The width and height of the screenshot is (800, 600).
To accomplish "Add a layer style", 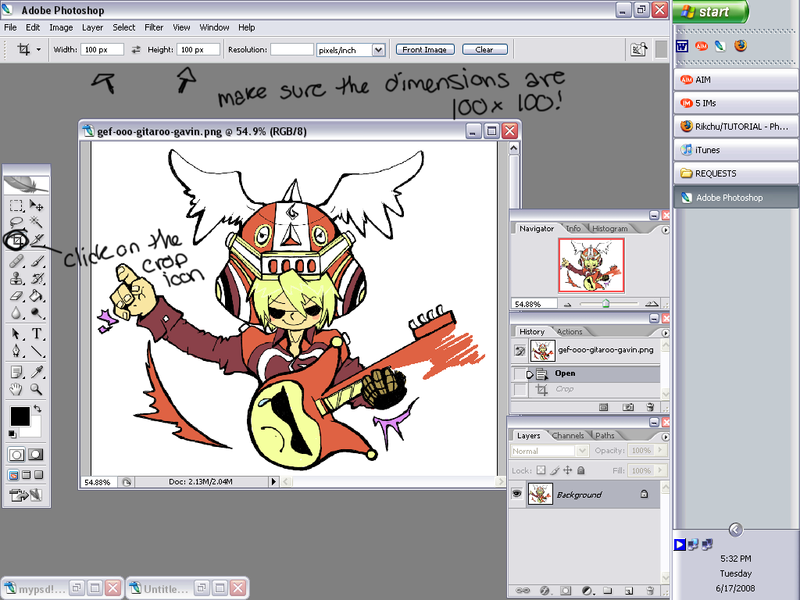I will [544, 590].
